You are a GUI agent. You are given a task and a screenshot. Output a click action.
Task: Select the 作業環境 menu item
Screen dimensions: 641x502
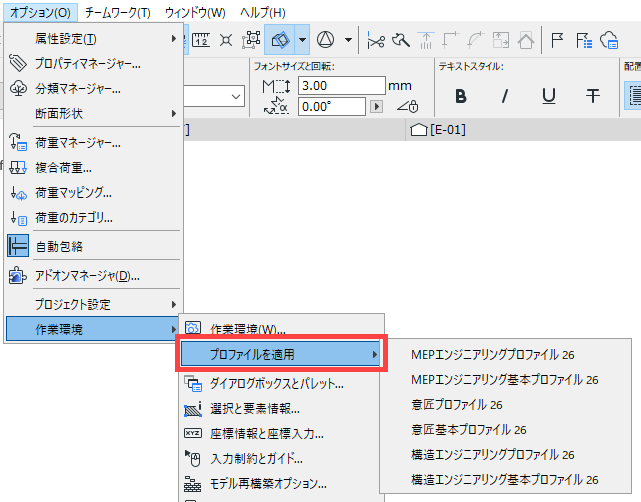click(94, 329)
